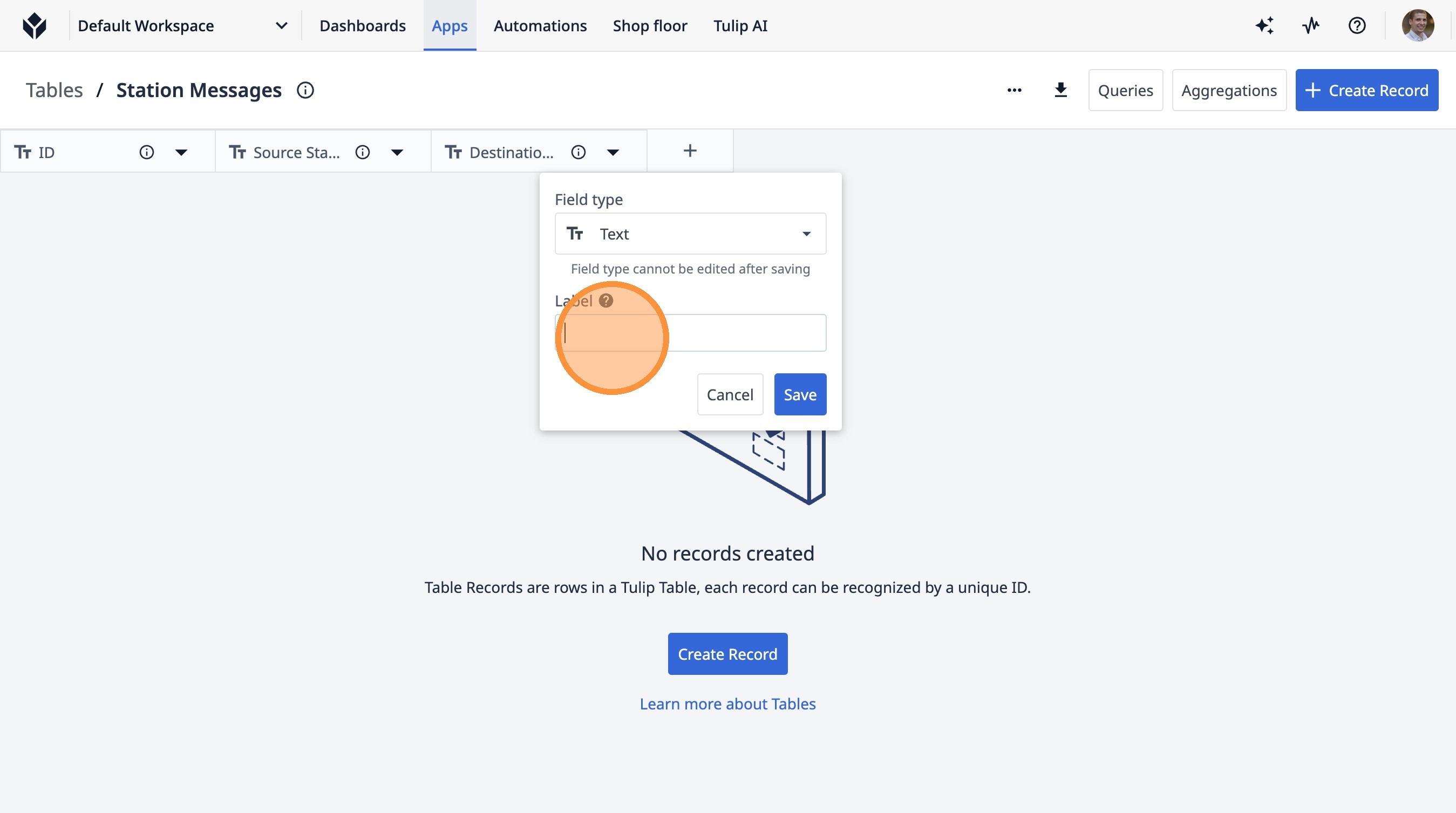Cancel the new field dialog
The width and height of the screenshot is (1456, 813).
[x=729, y=394]
